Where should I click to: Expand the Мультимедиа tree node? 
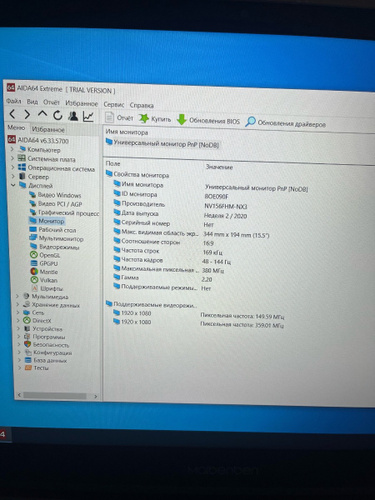coord(17,296)
